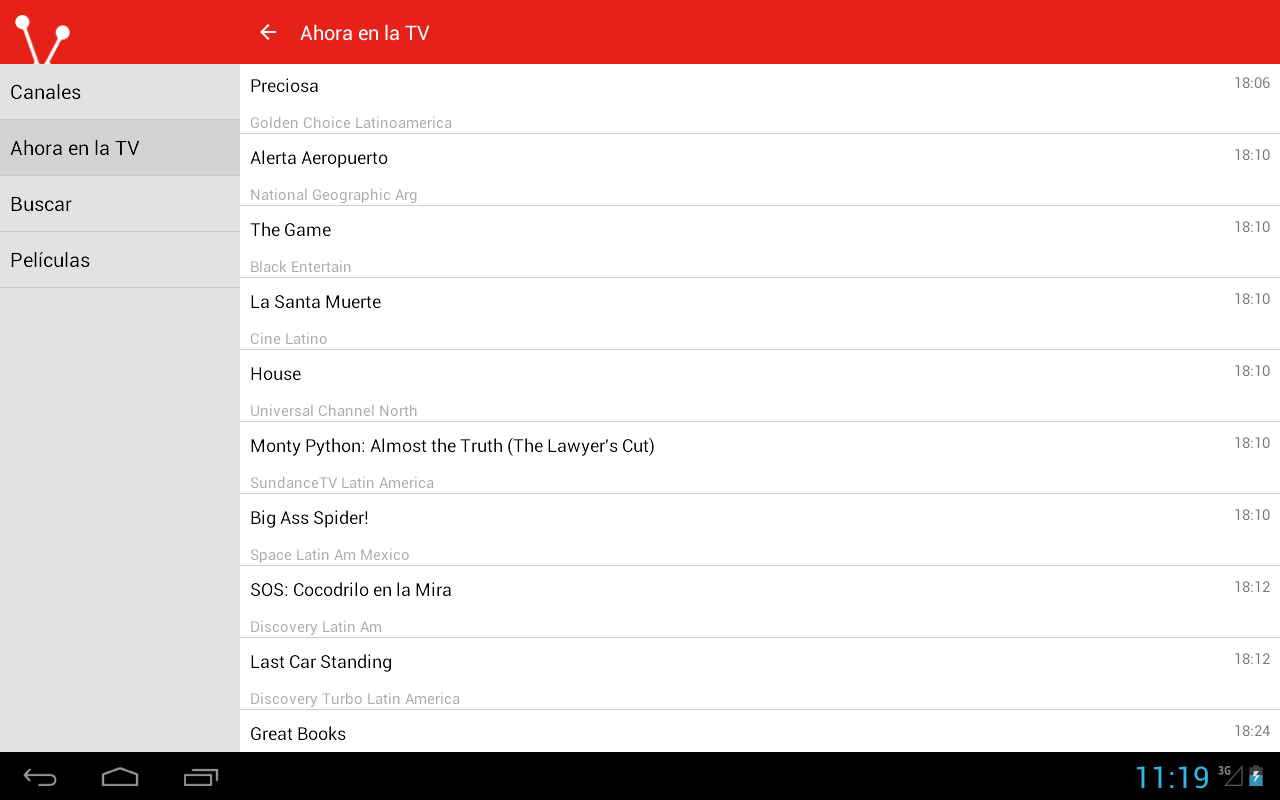This screenshot has width=1280, height=800.
Task: Tap National Geographic Arg channel label
Action: pos(334,195)
